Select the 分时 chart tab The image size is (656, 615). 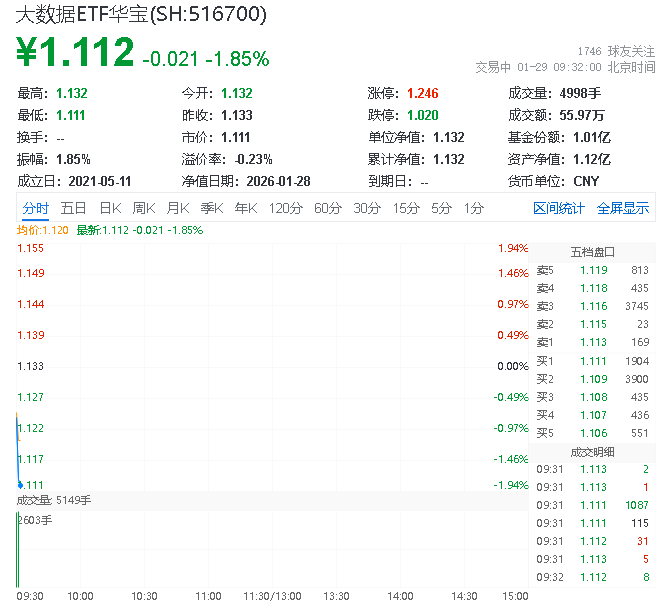pos(35,208)
